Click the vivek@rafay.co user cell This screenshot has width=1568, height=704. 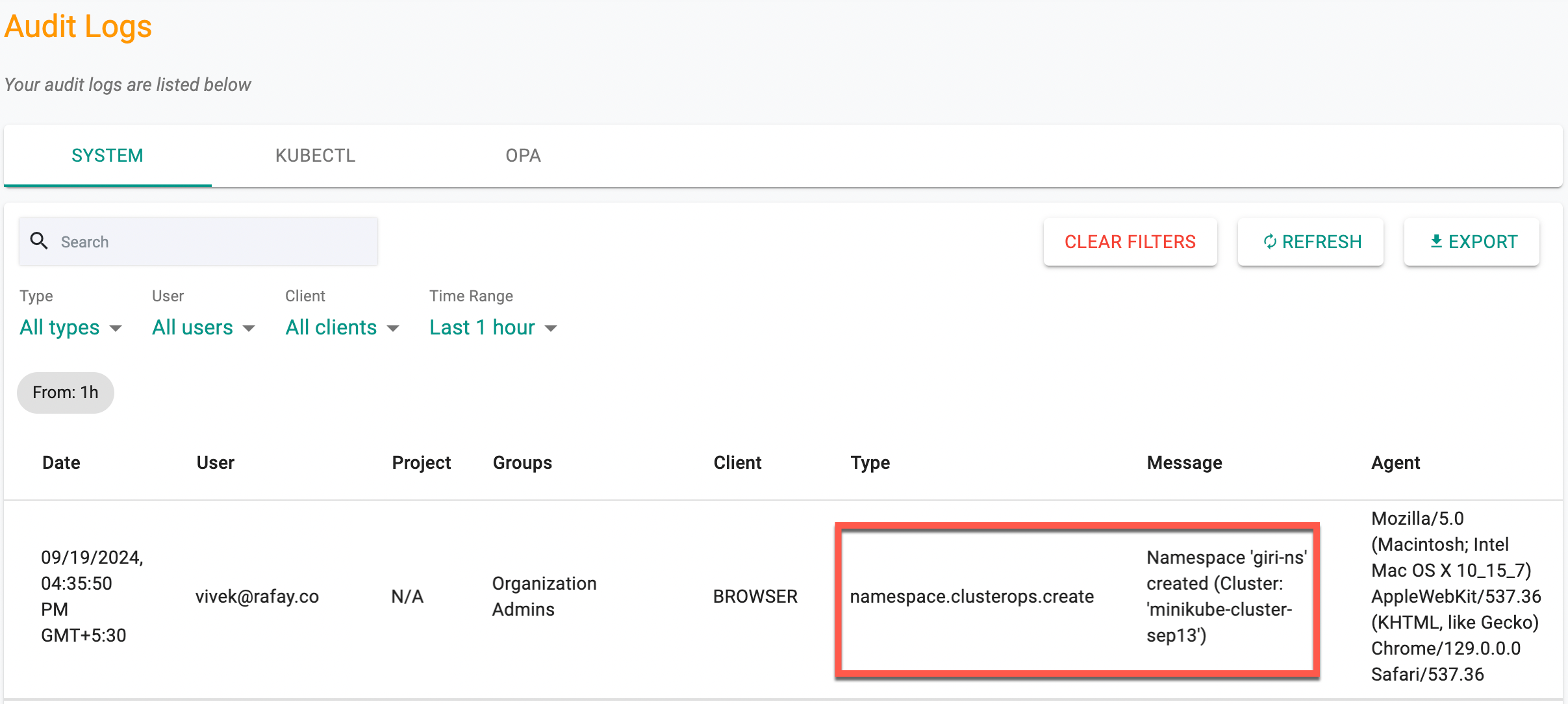tap(257, 596)
